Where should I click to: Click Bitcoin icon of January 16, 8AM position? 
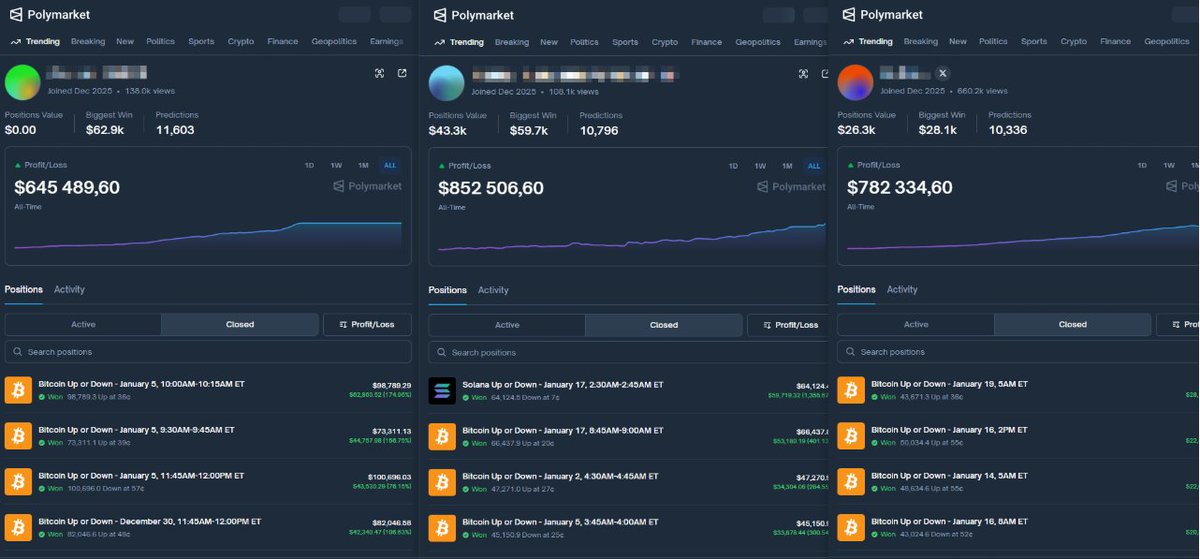coord(851,527)
